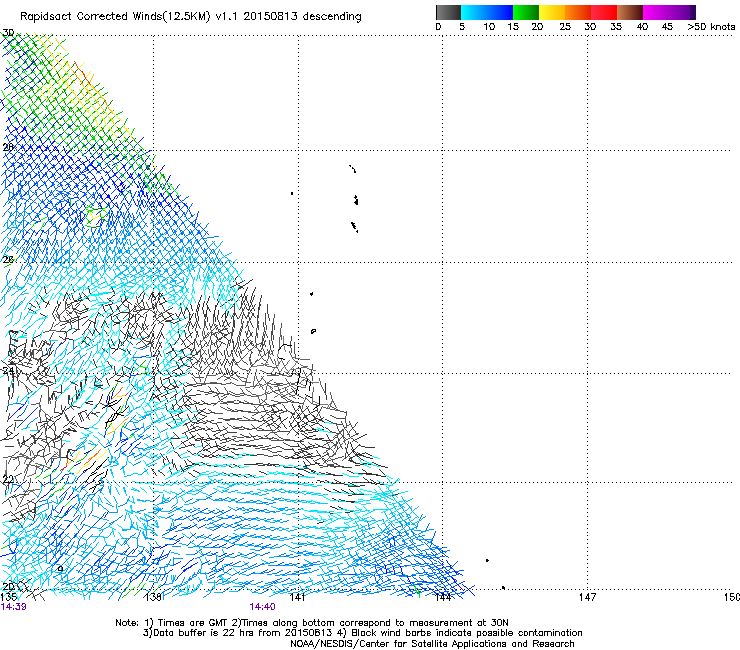Click the Rapidscat Corrected Winds title text
Viewport: 740px width, 650px height.
point(191,17)
